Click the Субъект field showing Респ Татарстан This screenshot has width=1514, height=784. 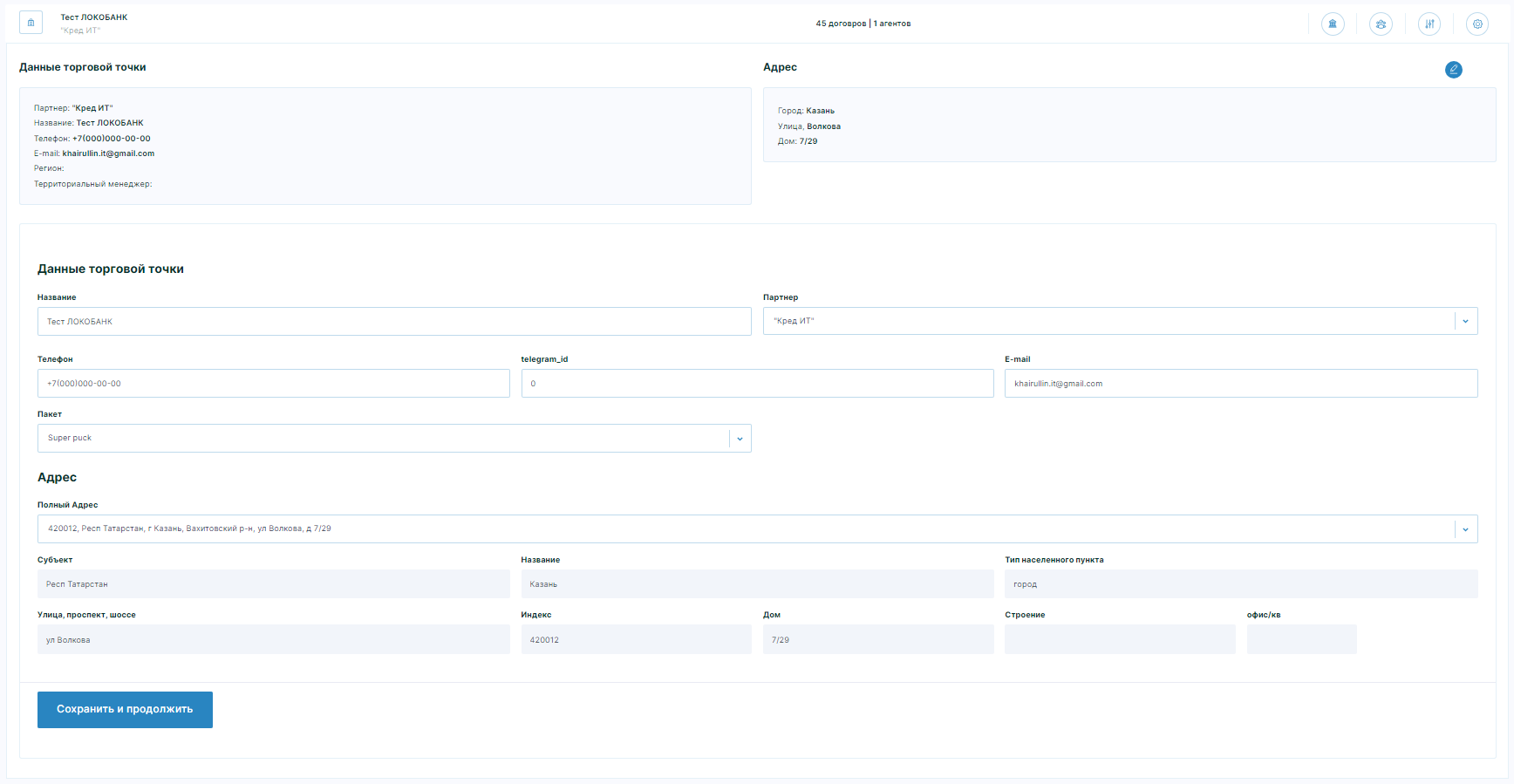click(273, 584)
